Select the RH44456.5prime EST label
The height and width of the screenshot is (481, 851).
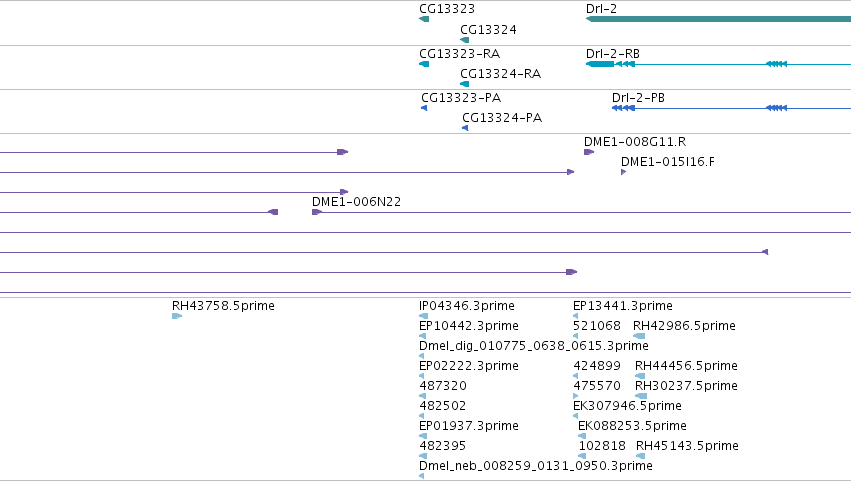coord(686,366)
